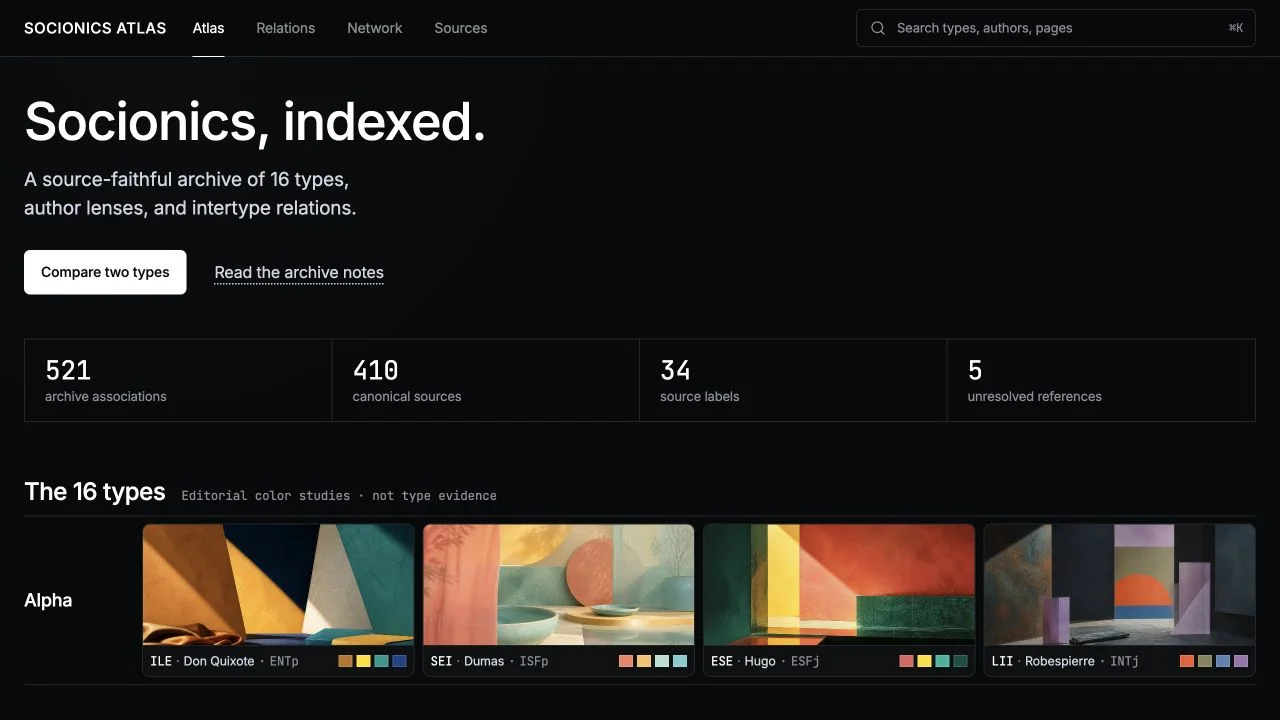Click the "Editorial color studies · not type evidence" note

(x=339, y=496)
